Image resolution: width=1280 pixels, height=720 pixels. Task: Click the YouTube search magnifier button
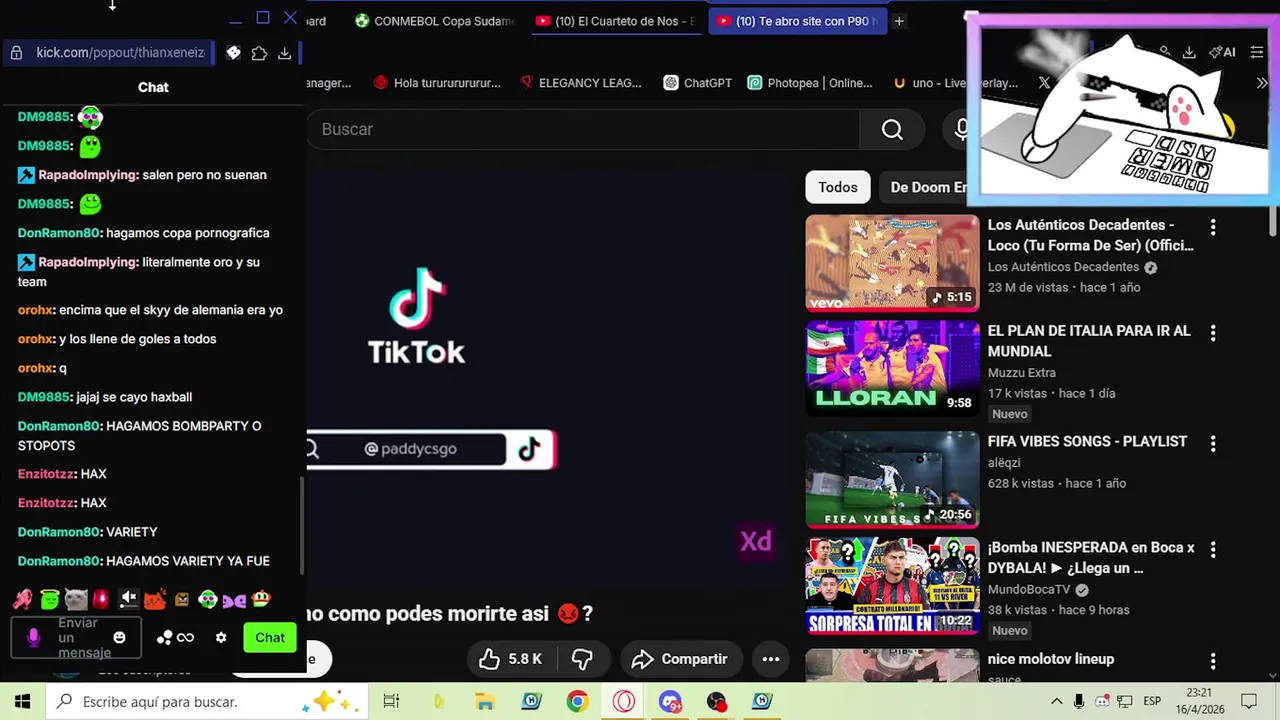(892, 129)
